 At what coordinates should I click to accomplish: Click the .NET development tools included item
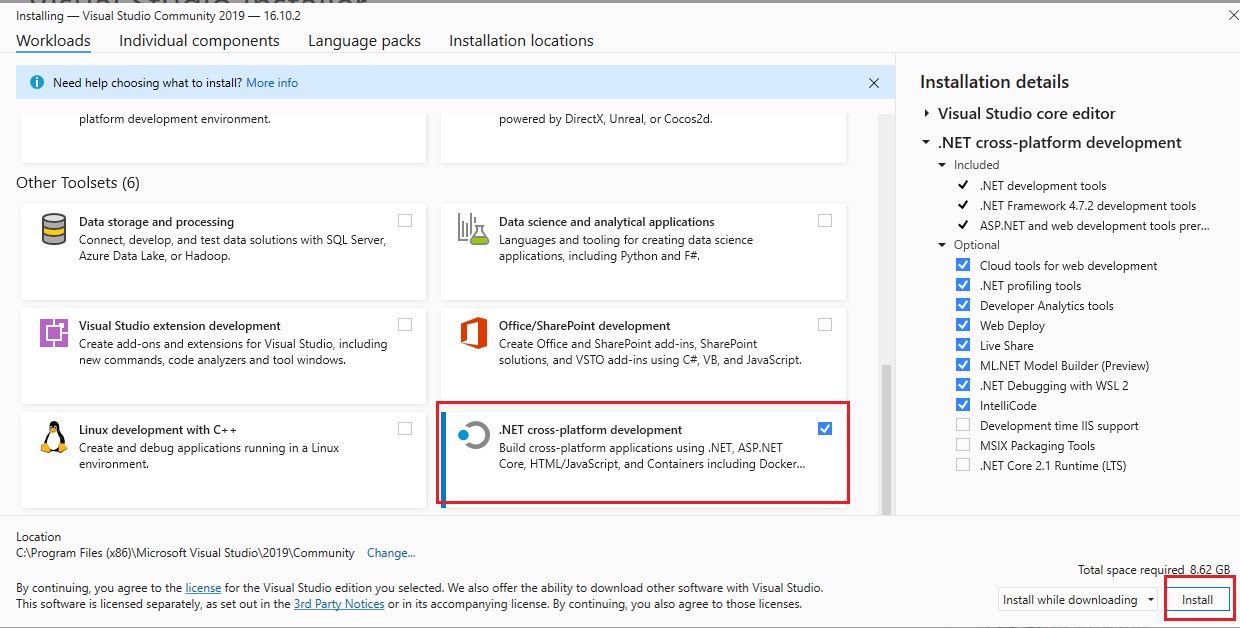[1043, 185]
